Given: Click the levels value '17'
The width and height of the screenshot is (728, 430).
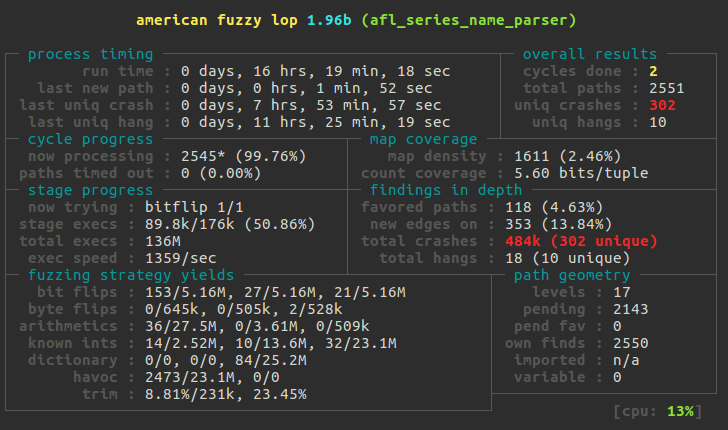Looking at the screenshot, I should 622,293.
